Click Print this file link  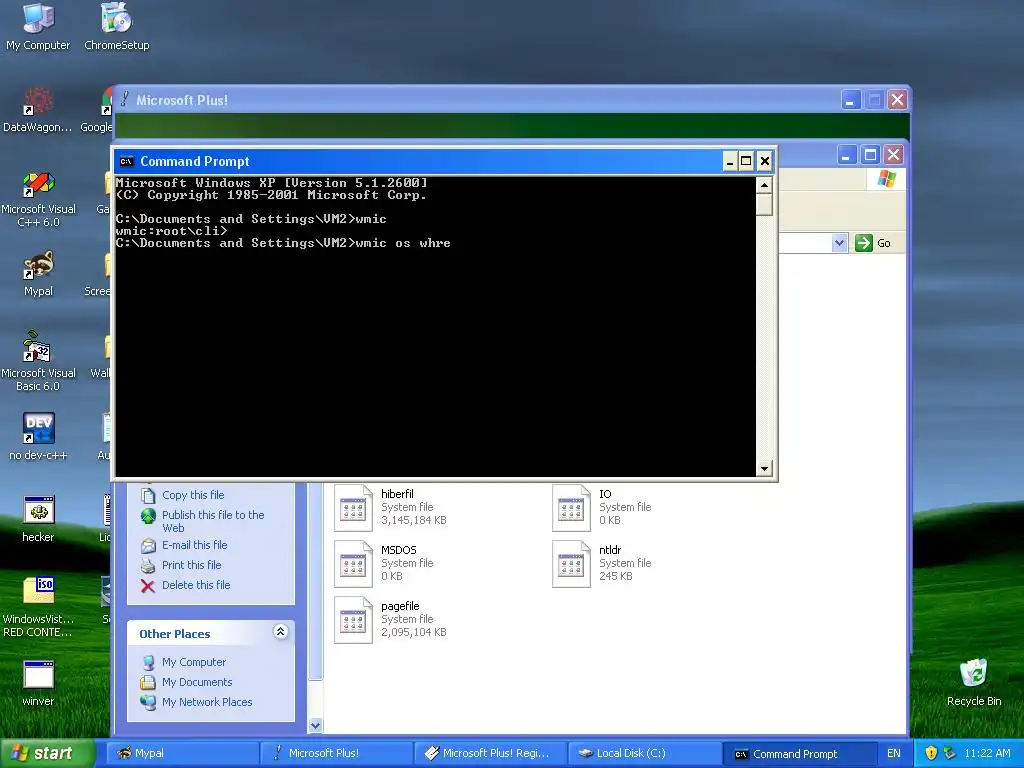[191, 565]
